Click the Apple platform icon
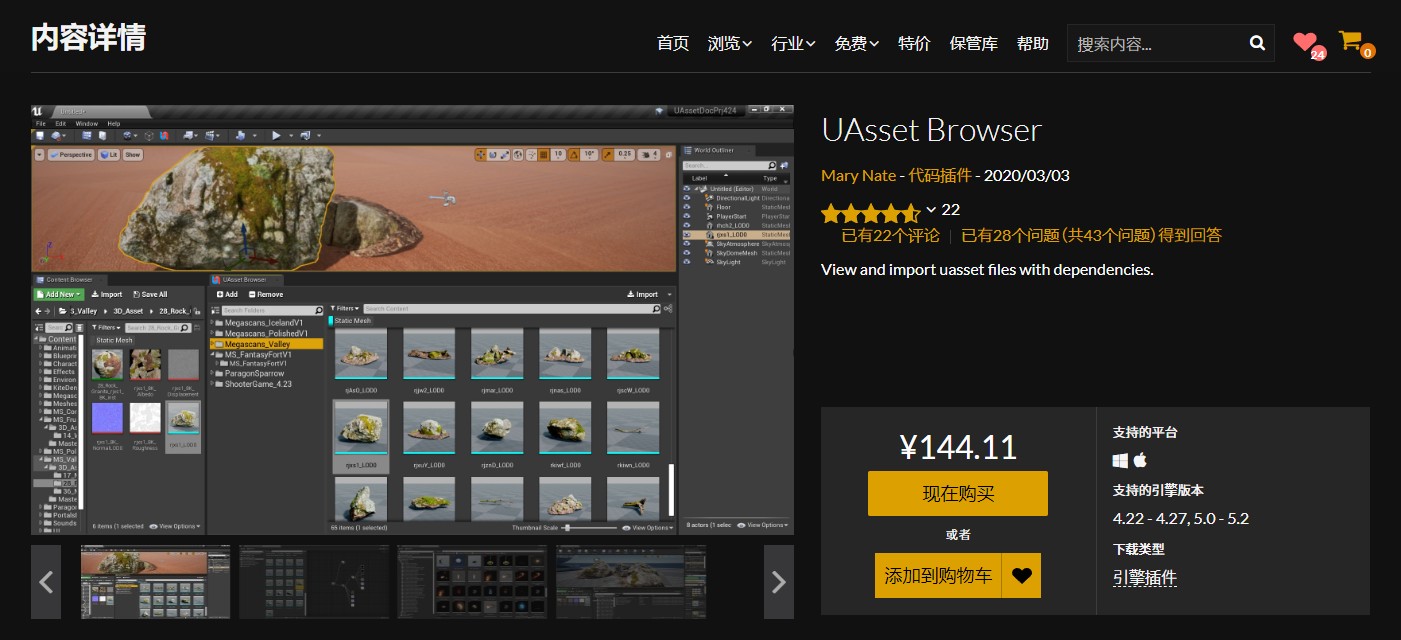This screenshot has width=1401, height=640. coord(1140,460)
